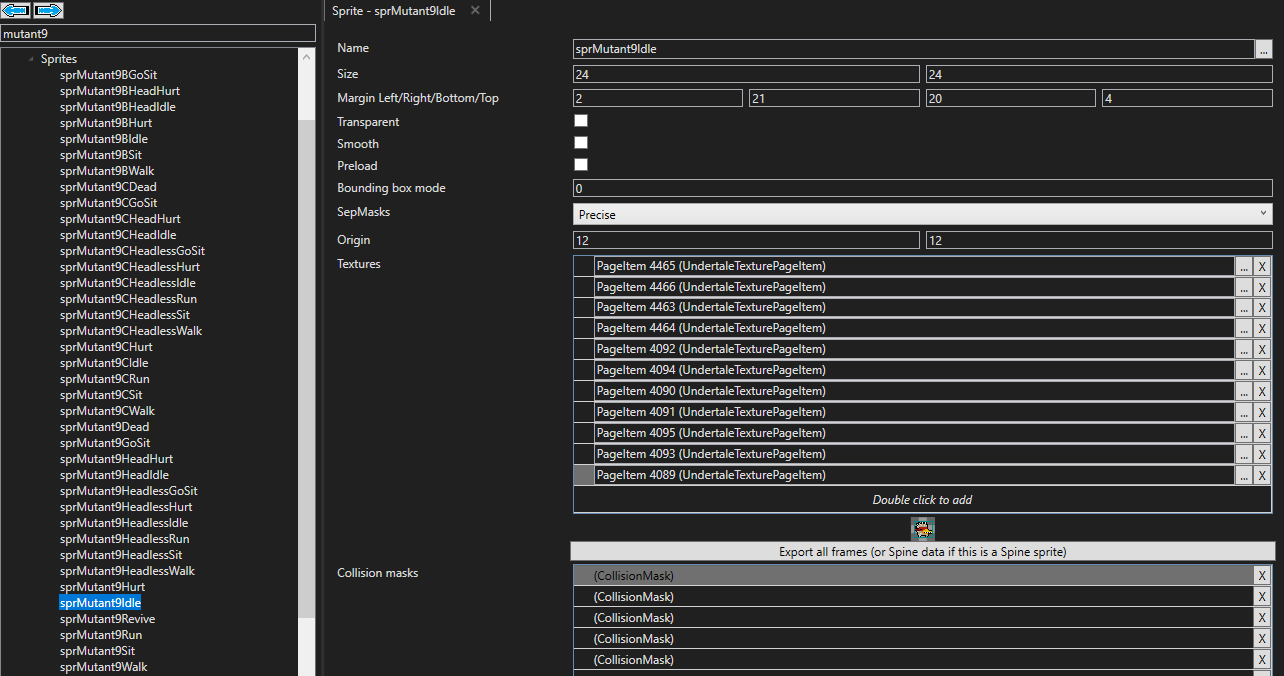The width and height of the screenshot is (1284, 676).
Task: Switch to the Sprite - sprMutant9Idle tab
Action: pos(397,10)
